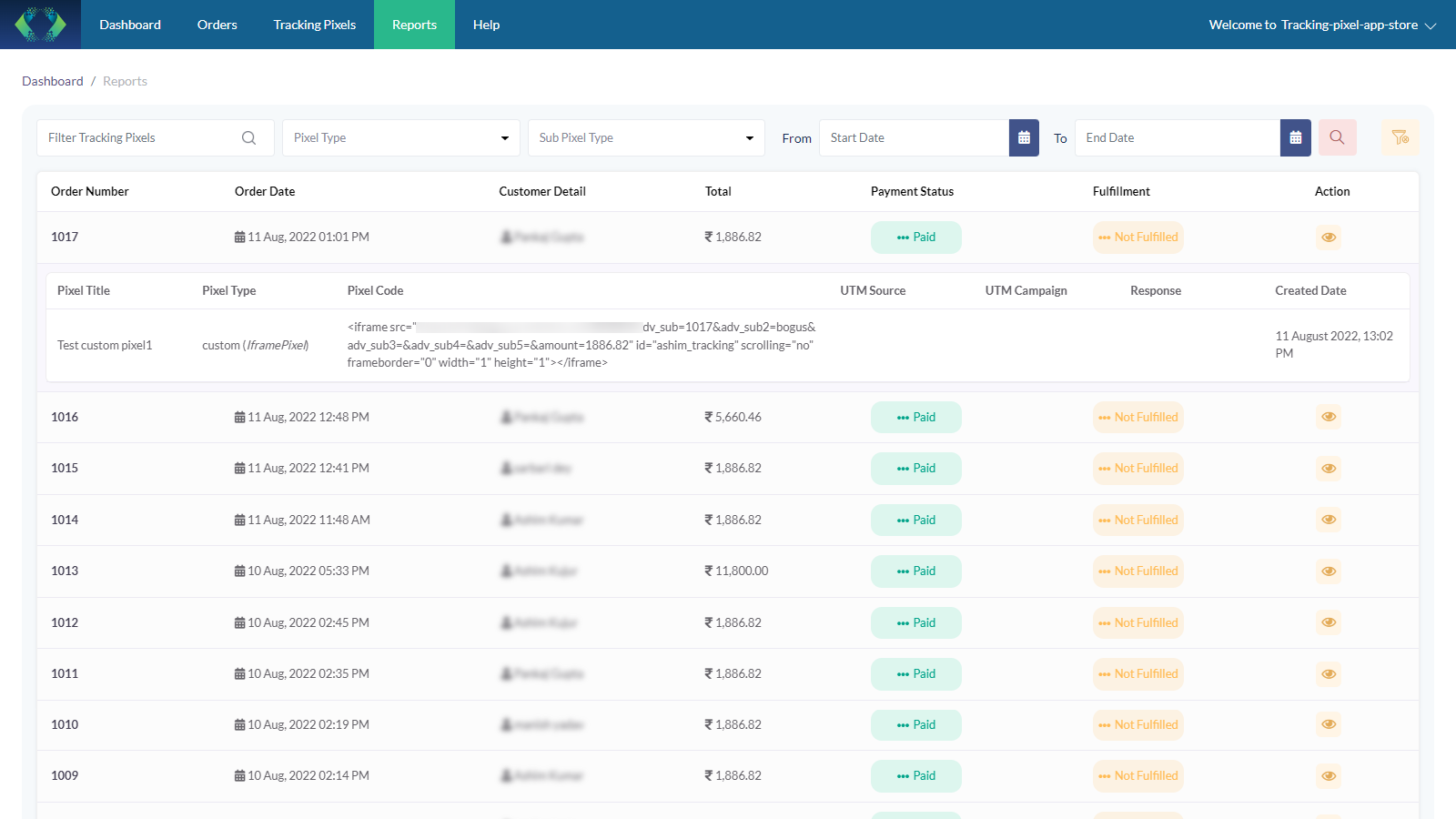
Task: Click the red search date range button
Action: click(x=1337, y=138)
